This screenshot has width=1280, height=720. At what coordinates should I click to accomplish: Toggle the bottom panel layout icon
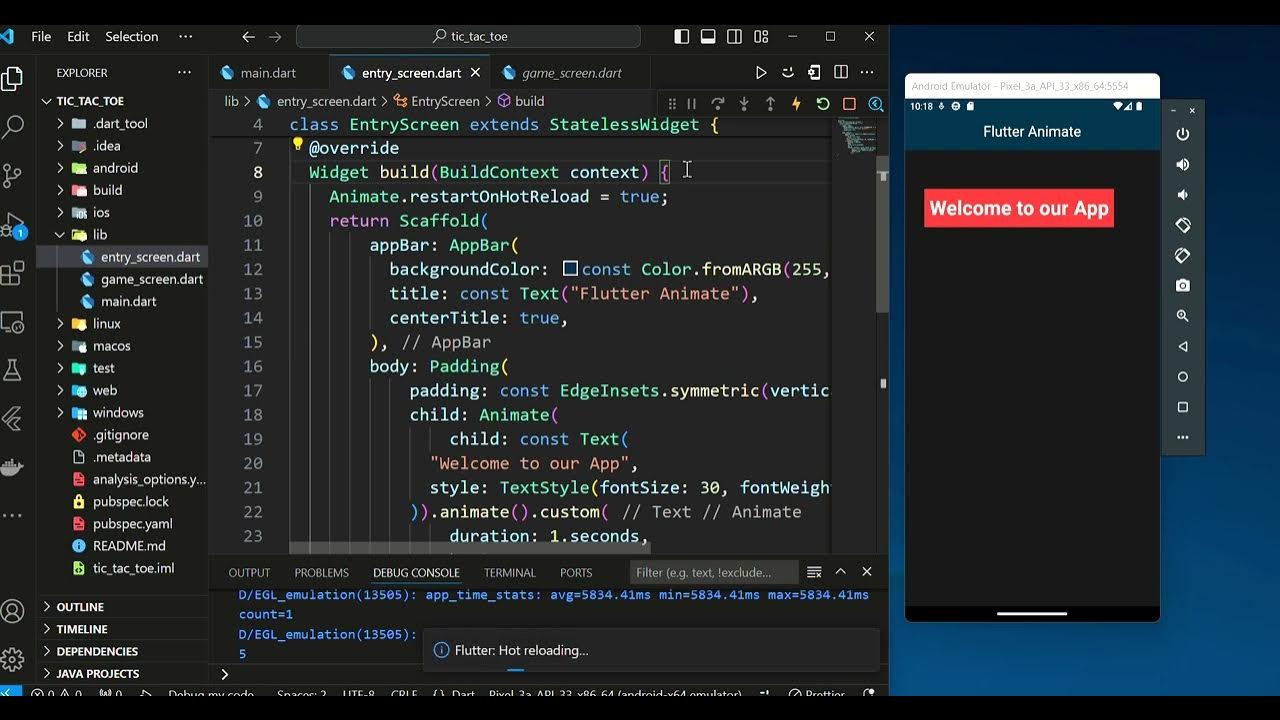click(708, 36)
